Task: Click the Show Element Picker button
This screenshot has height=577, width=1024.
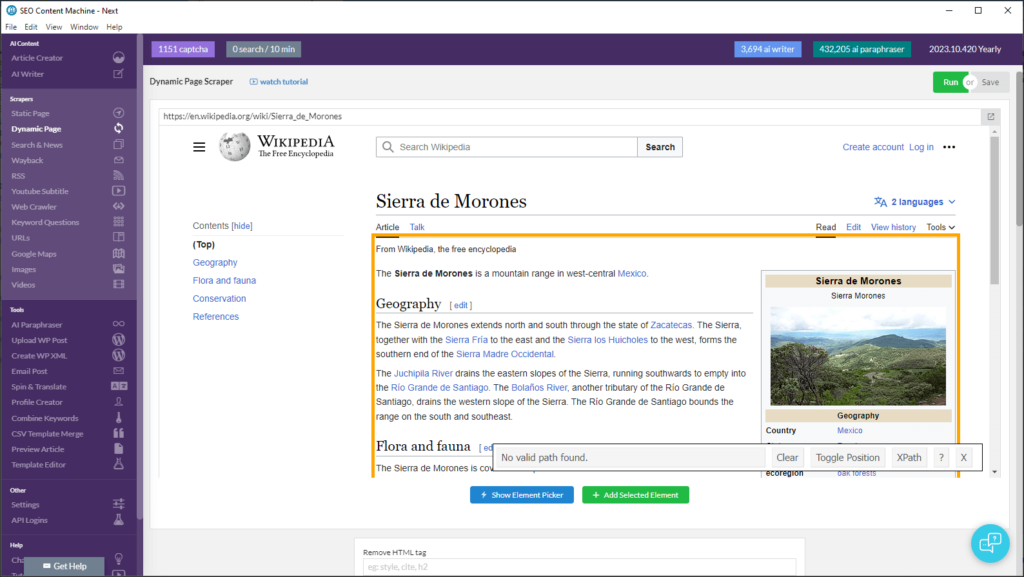Action: tap(521, 494)
